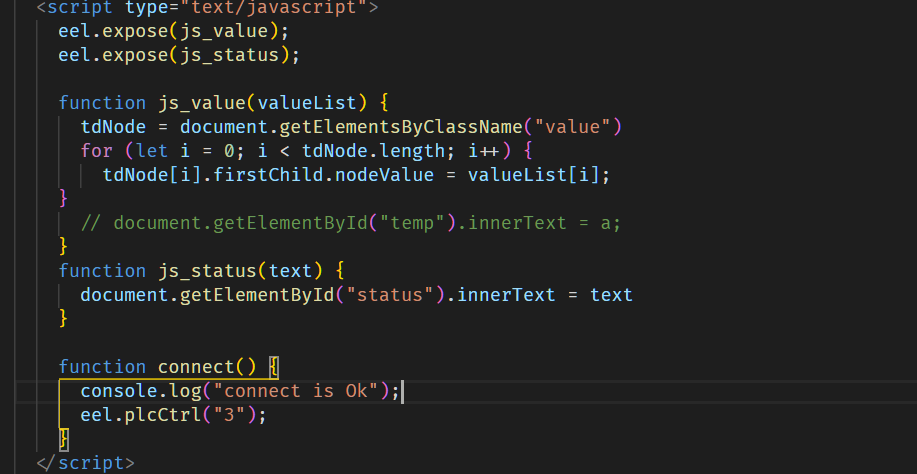Click the firstChild property
This screenshot has width=917, height=474.
(x=268, y=175)
